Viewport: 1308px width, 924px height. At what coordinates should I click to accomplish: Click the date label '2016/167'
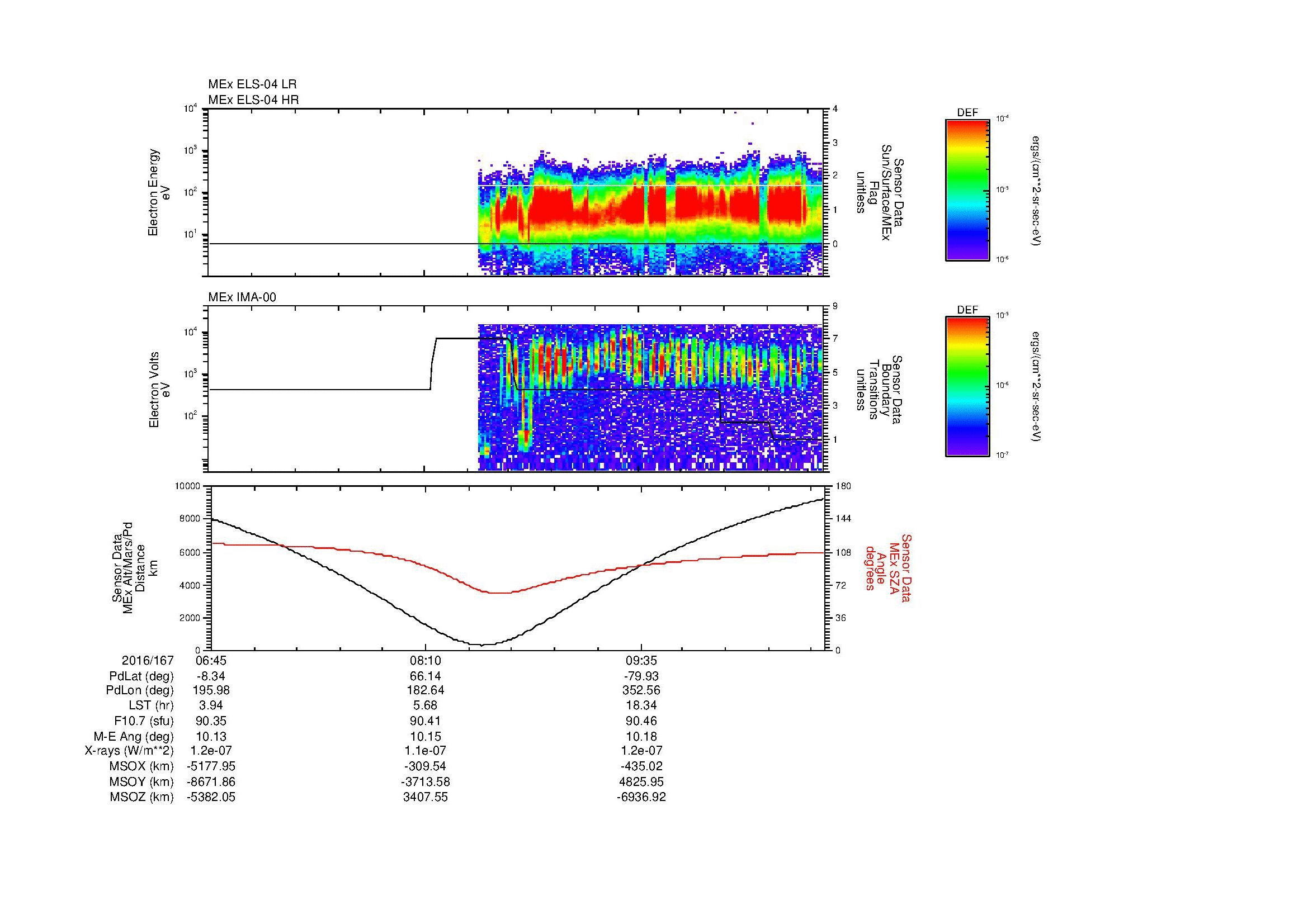(x=148, y=660)
